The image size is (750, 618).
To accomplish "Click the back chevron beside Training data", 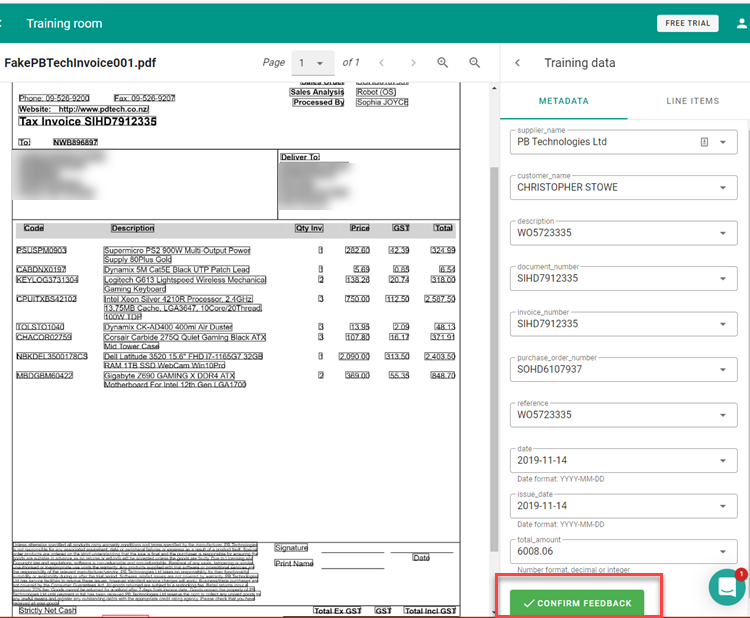I will [x=517, y=63].
